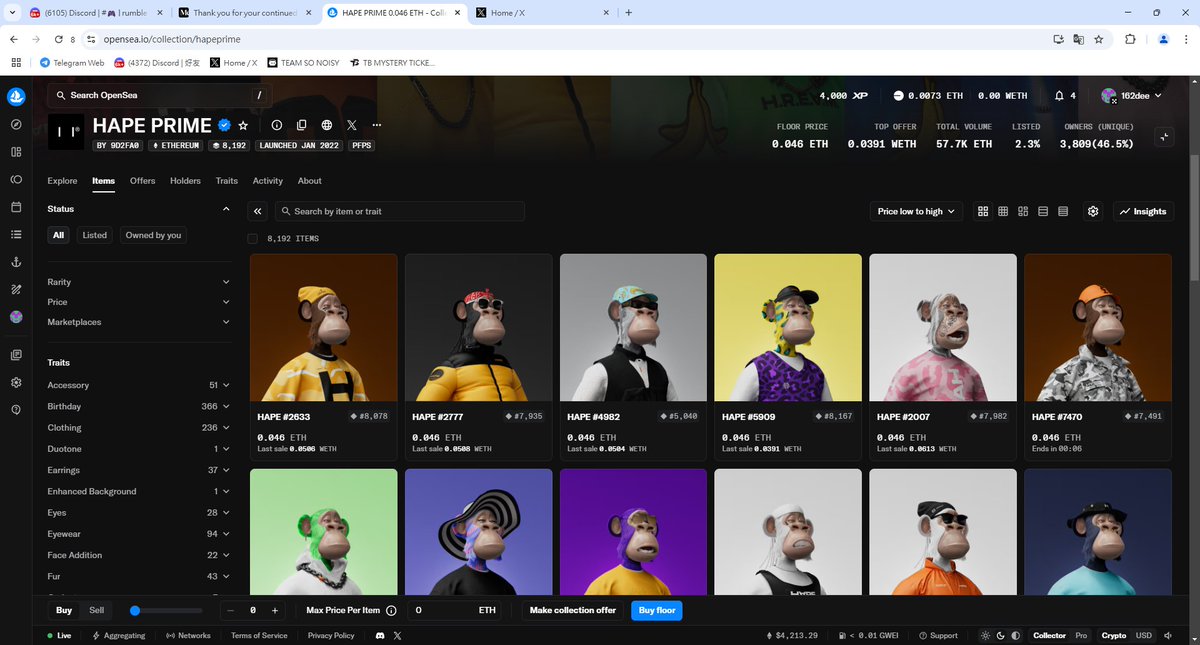Open the HAPE #2777 item card

[x=479, y=357]
